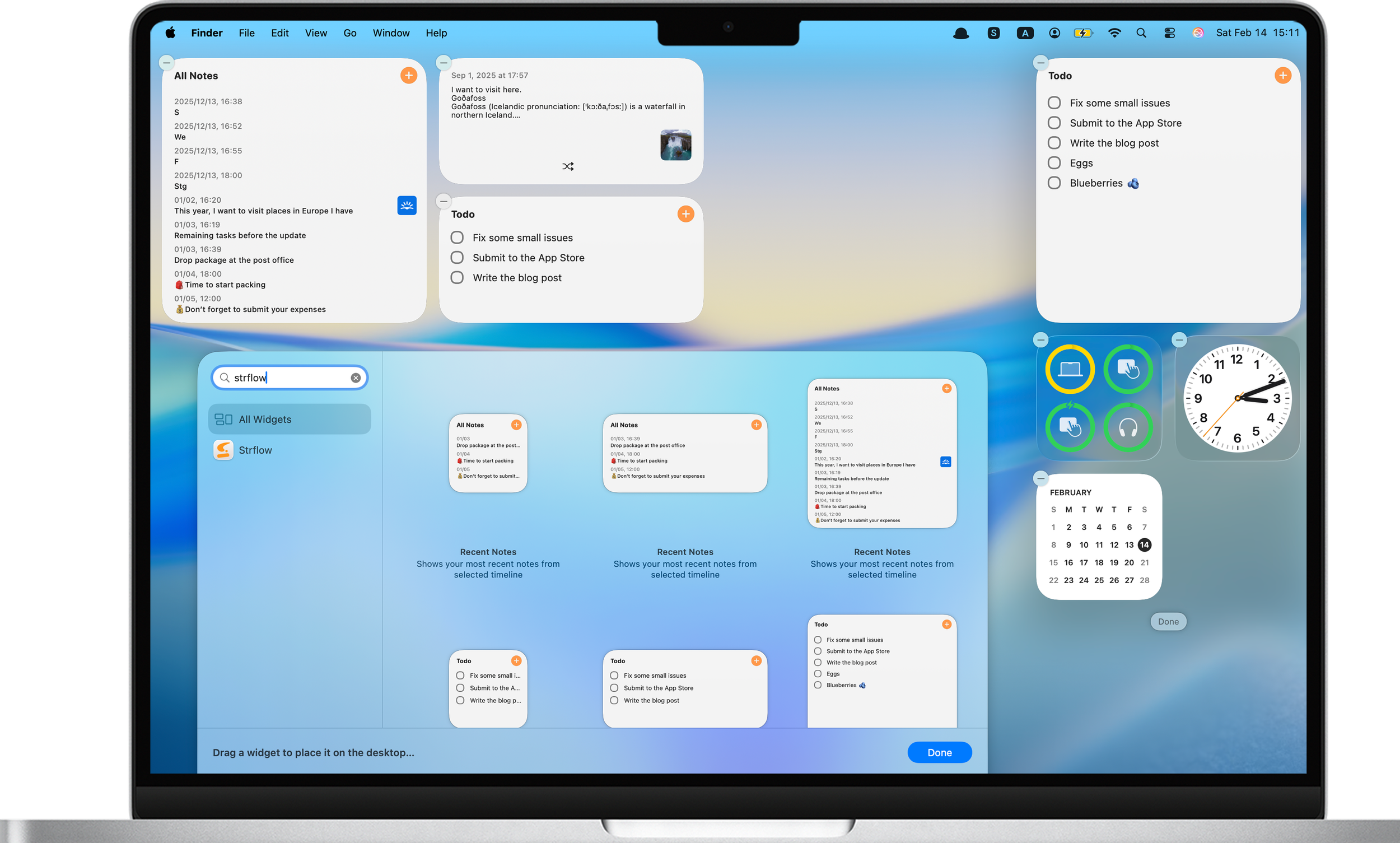1400x843 pixels.
Task: Select Strflow in the widget gallery sidebar
Action: point(255,450)
